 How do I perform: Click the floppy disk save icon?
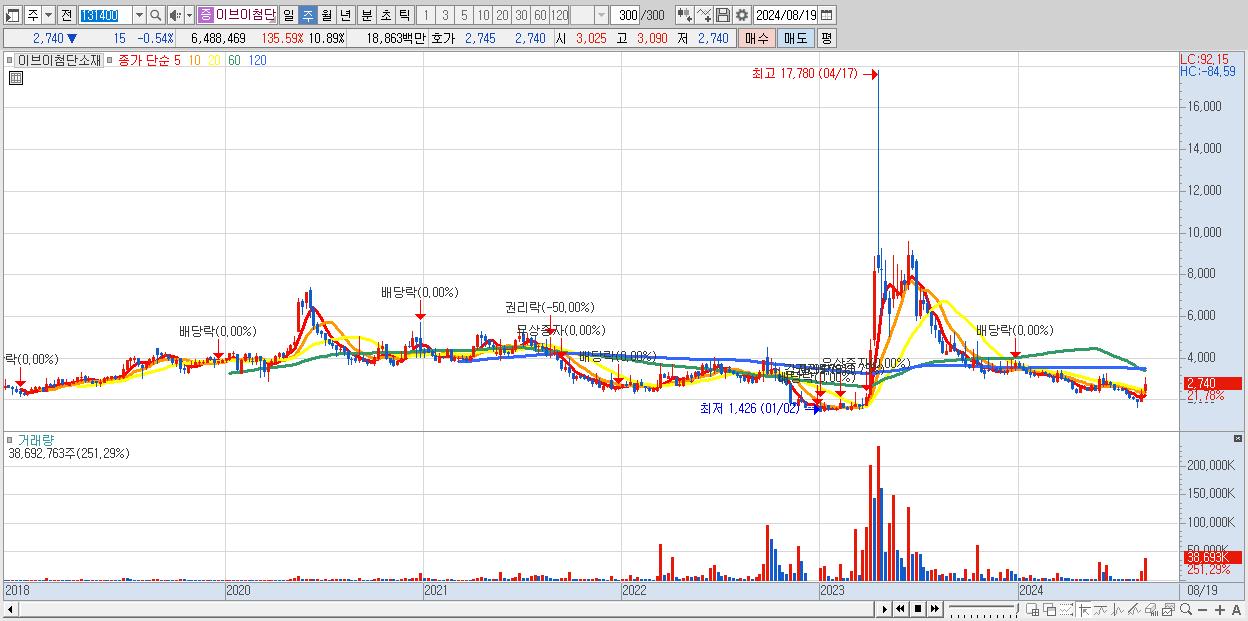tap(722, 15)
